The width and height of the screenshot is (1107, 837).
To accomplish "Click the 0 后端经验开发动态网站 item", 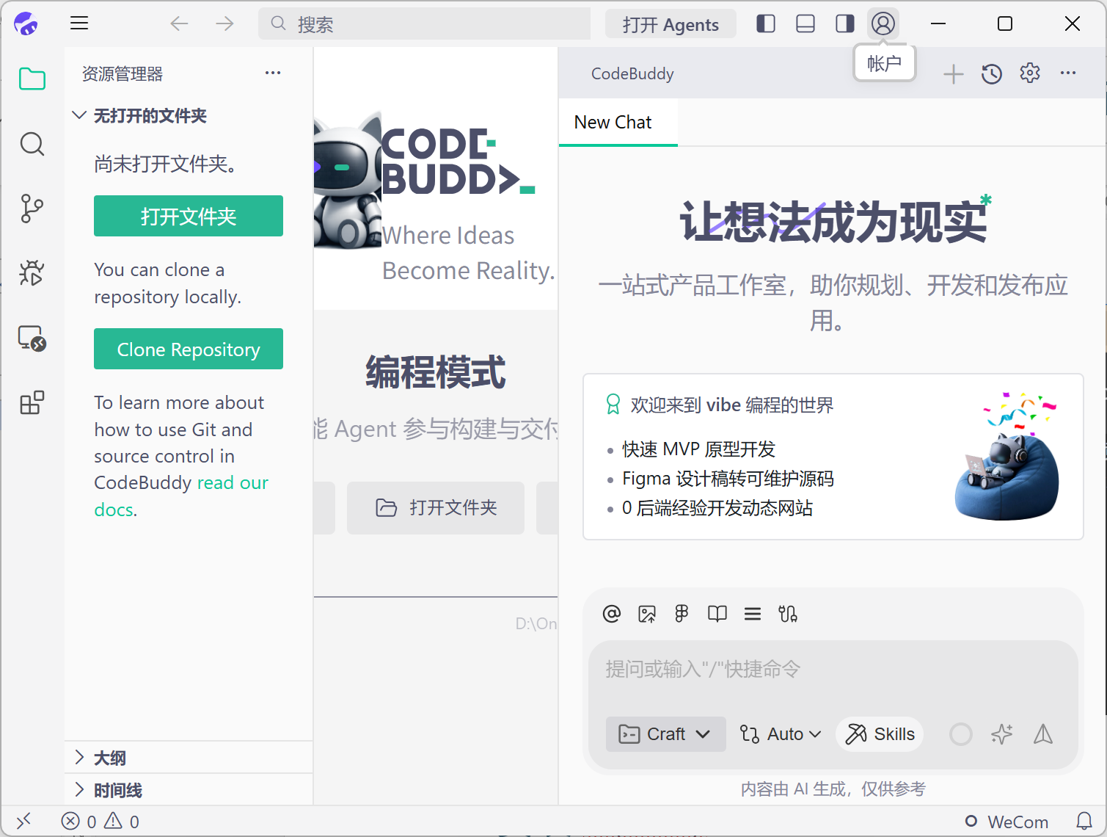I will pos(717,508).
